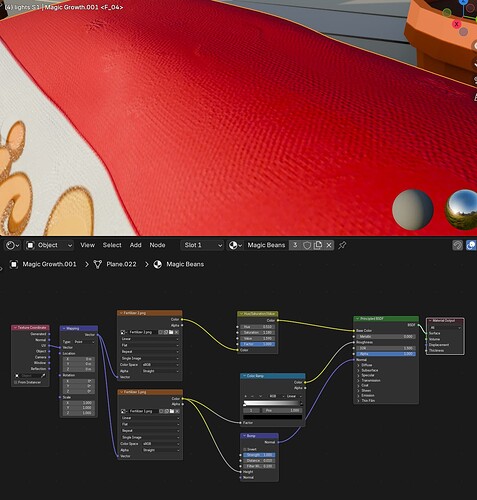Open Mapping node Type Point dropdown

point(83,342)
